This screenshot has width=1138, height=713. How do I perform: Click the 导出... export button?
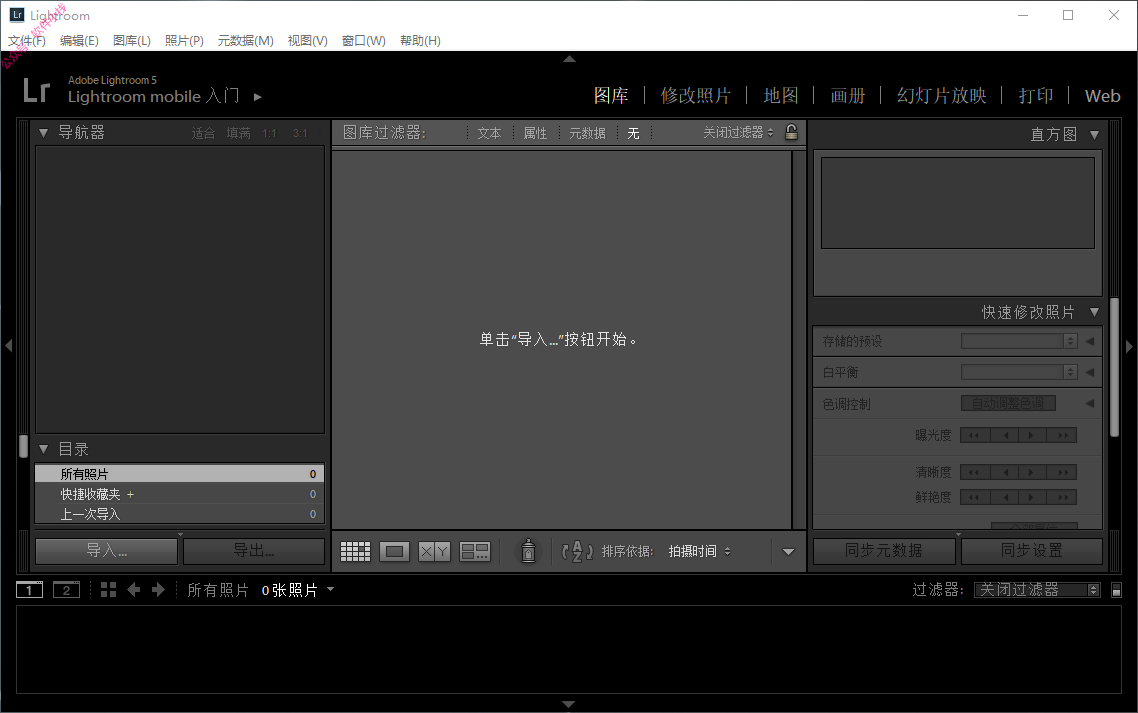pos(254,551)
